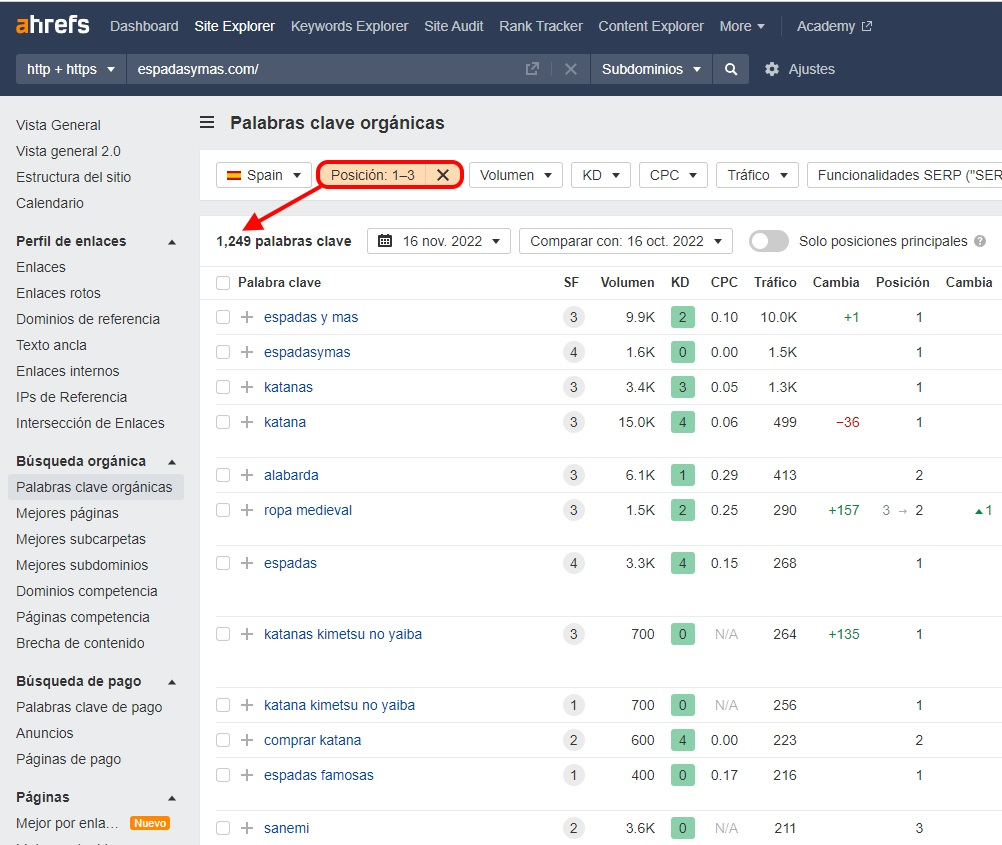Expand row plus icon for ropa medieval

(x=247, y=510)
